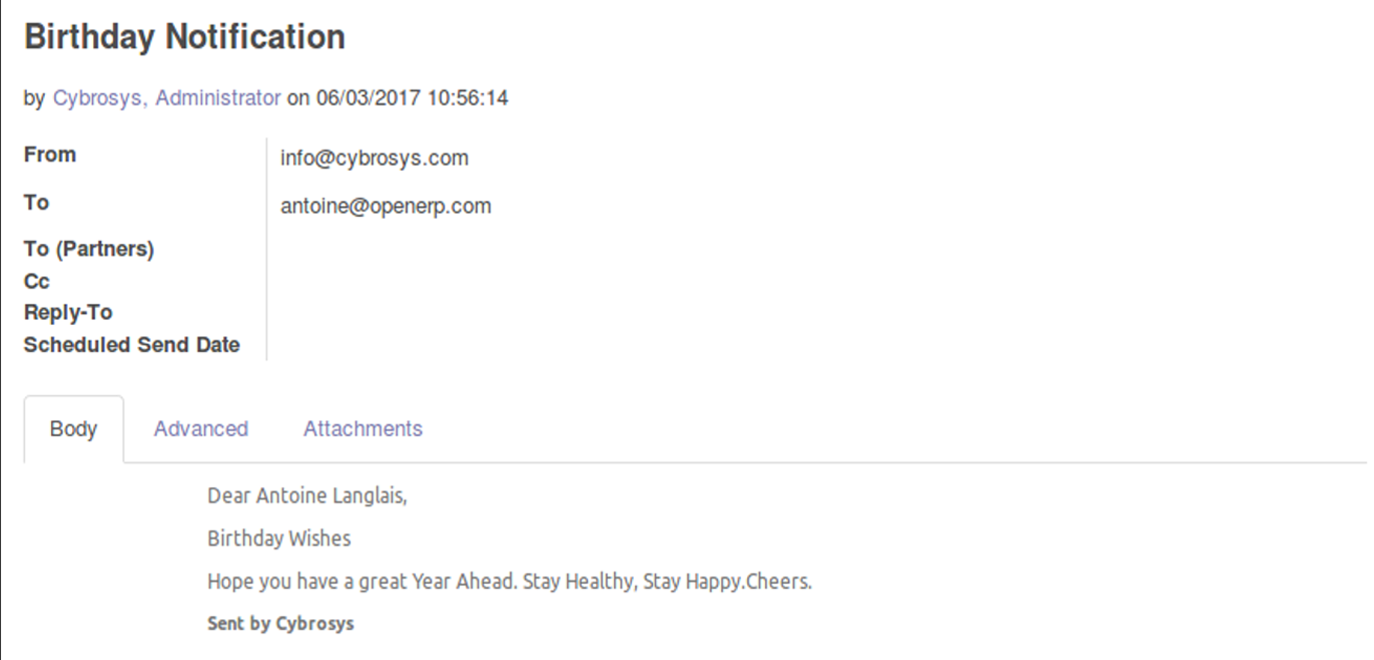Viewport: 1374px width, 660px height.
Task: Click the Birthday Notification title
Action: click(185, 37)
